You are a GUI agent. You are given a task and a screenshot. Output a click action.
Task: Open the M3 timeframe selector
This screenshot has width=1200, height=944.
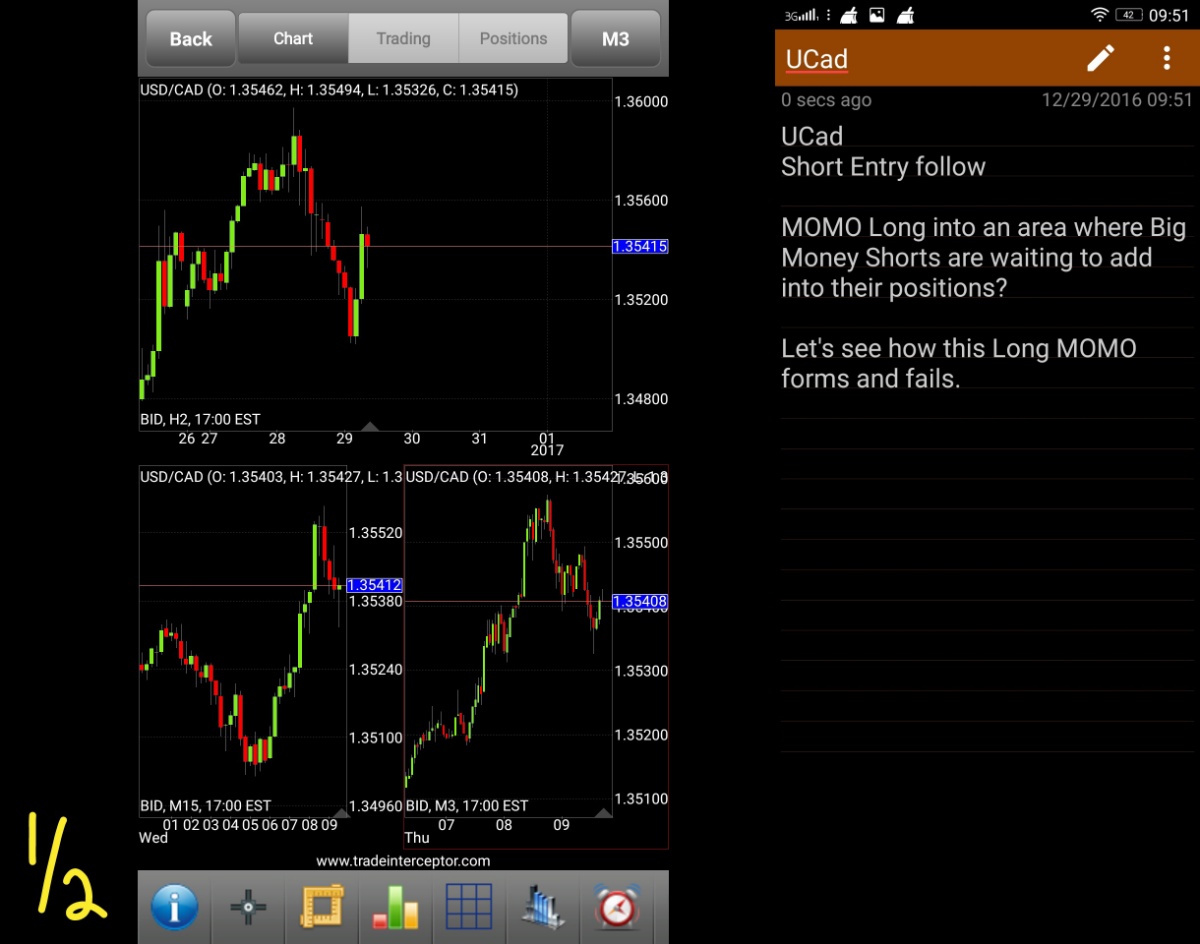pos(615,38)
